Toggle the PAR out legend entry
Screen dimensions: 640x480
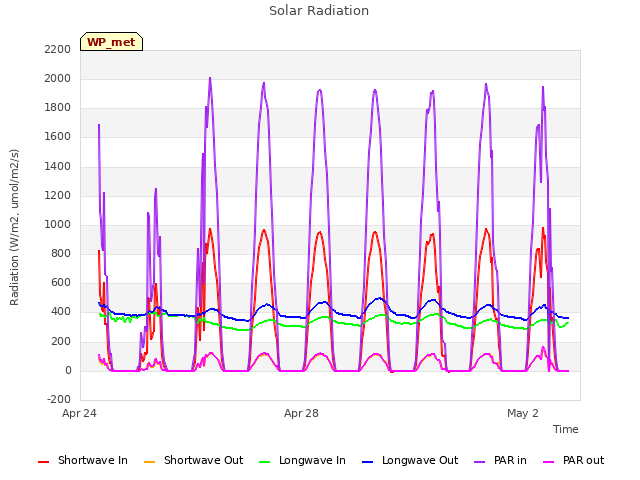pos(573,460)
